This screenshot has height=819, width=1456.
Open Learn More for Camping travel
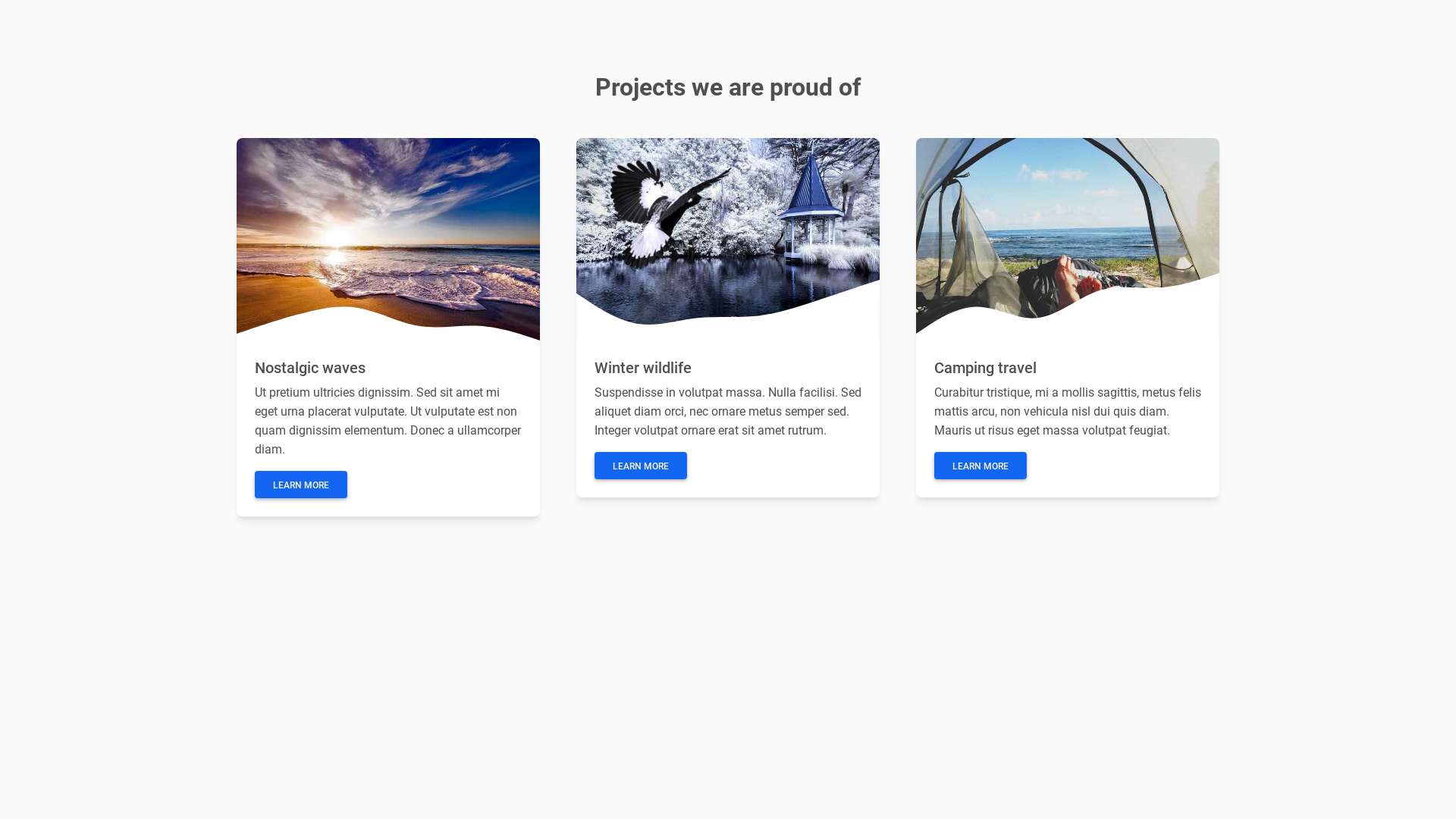[x=981, y=466]
